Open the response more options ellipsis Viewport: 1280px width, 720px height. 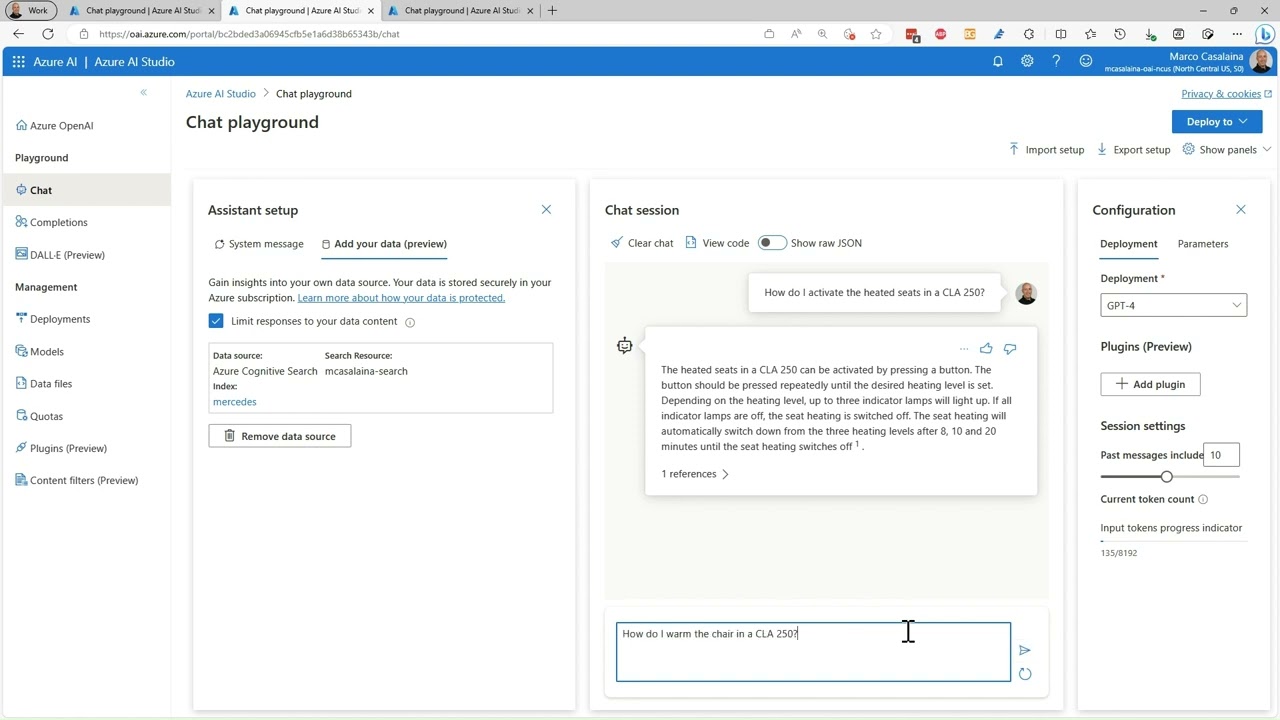pos(964,349)
